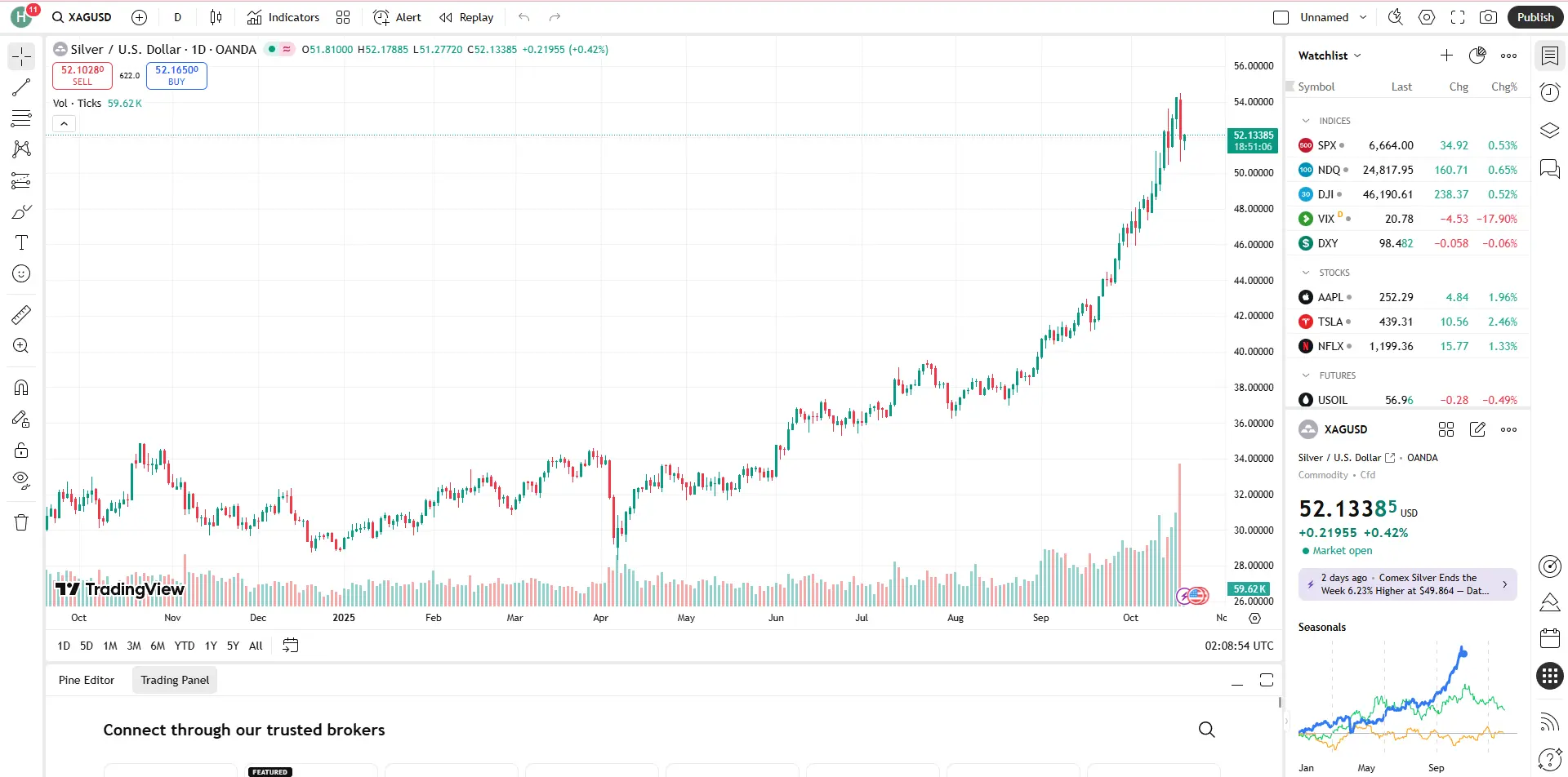
Task: Open the Indicators menu
Action: (283, 17)
